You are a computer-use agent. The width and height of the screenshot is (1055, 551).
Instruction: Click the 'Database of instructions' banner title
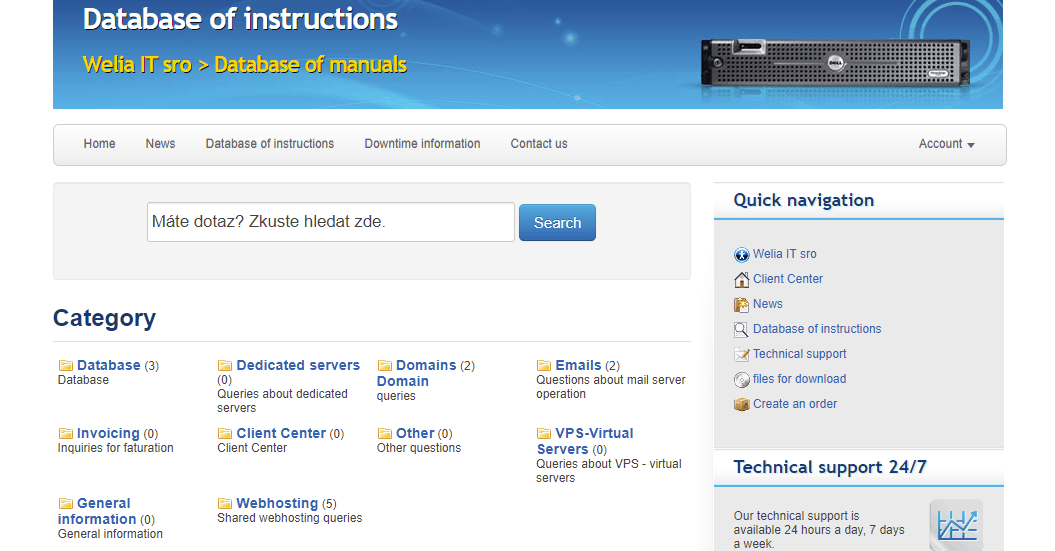click(240, 20)
